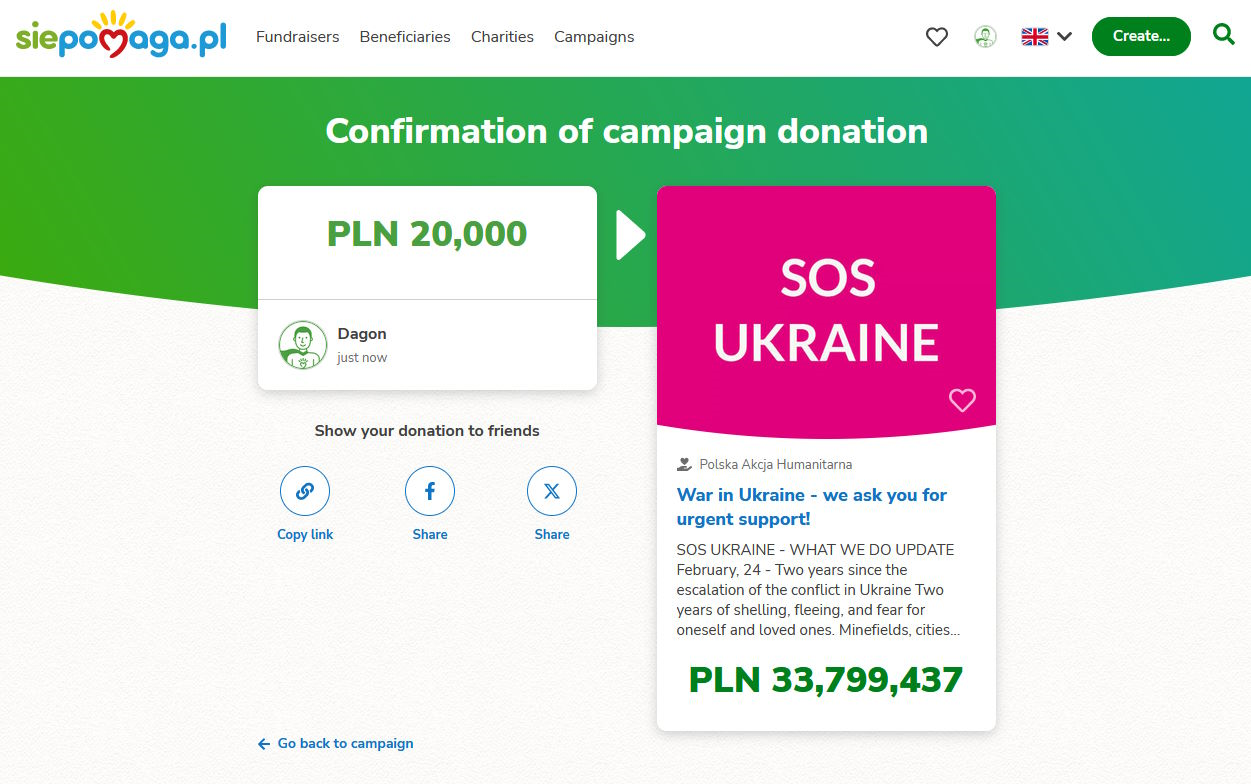1251x784 pixels.
Task: Toggle the heart on SOS Ukraine card
Action: click(962, 400)
